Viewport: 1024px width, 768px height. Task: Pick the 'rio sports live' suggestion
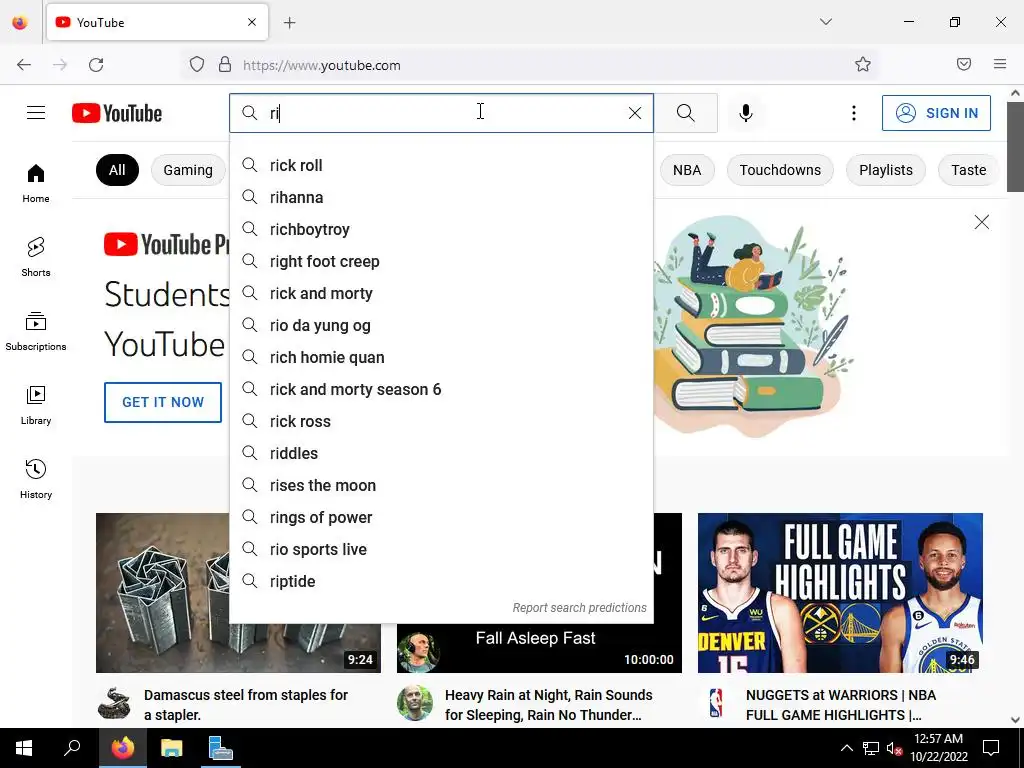(x=441, y=549)
